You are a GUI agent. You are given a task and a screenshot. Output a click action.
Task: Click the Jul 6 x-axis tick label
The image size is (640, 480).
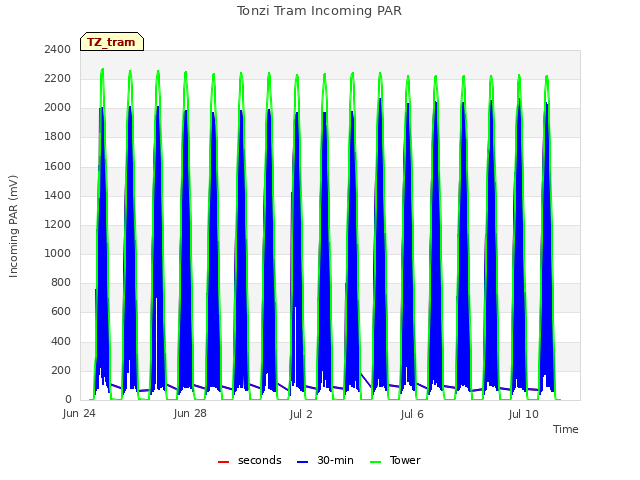click(412, 414)
